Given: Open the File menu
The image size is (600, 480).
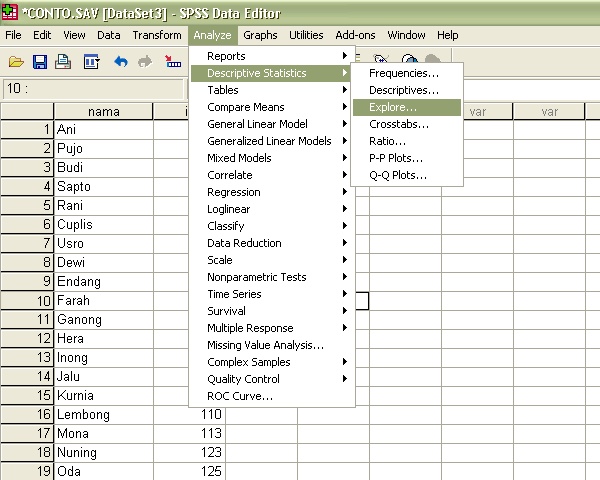Looking at the screenshot, I should pos(13,35).
